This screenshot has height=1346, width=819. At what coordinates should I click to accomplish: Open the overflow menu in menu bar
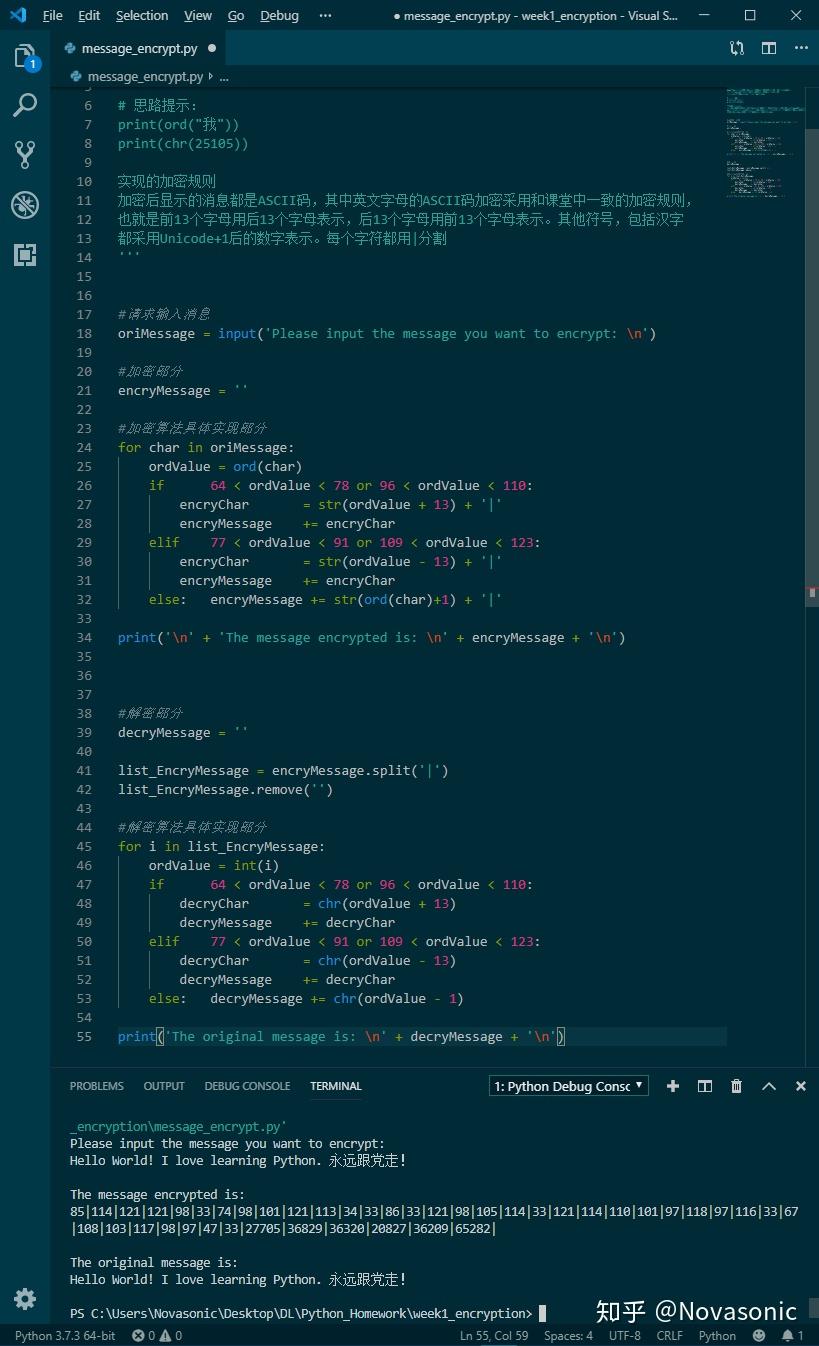coord(325,15)
